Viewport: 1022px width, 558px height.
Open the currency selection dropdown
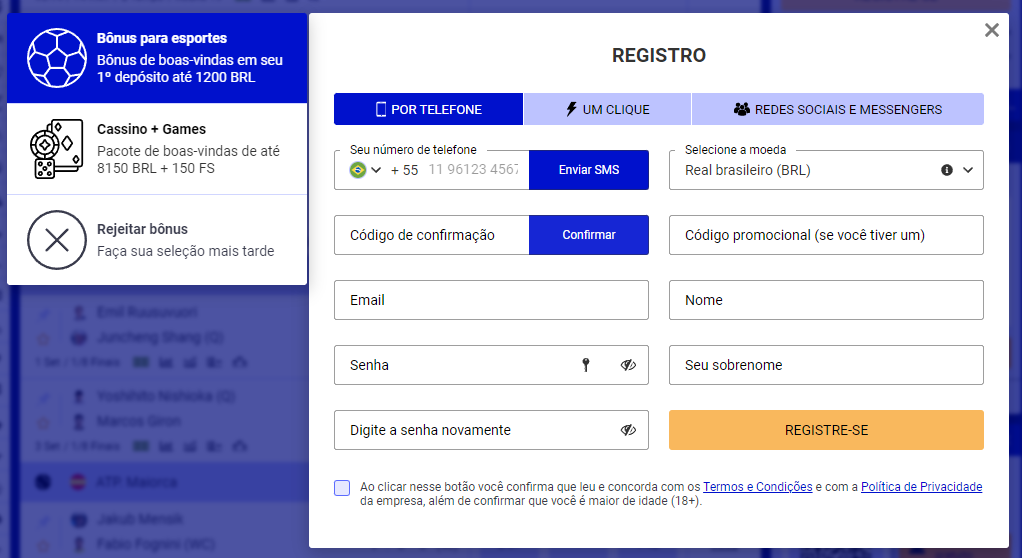click(x=968, y=170)
